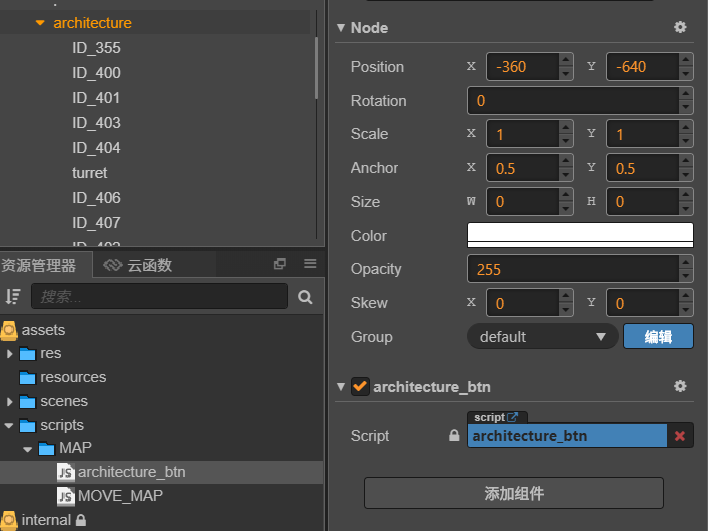The height and width of the screenshot is (531, 708).
Task: Expand the res folder
Action: click(x=10, y=353)
